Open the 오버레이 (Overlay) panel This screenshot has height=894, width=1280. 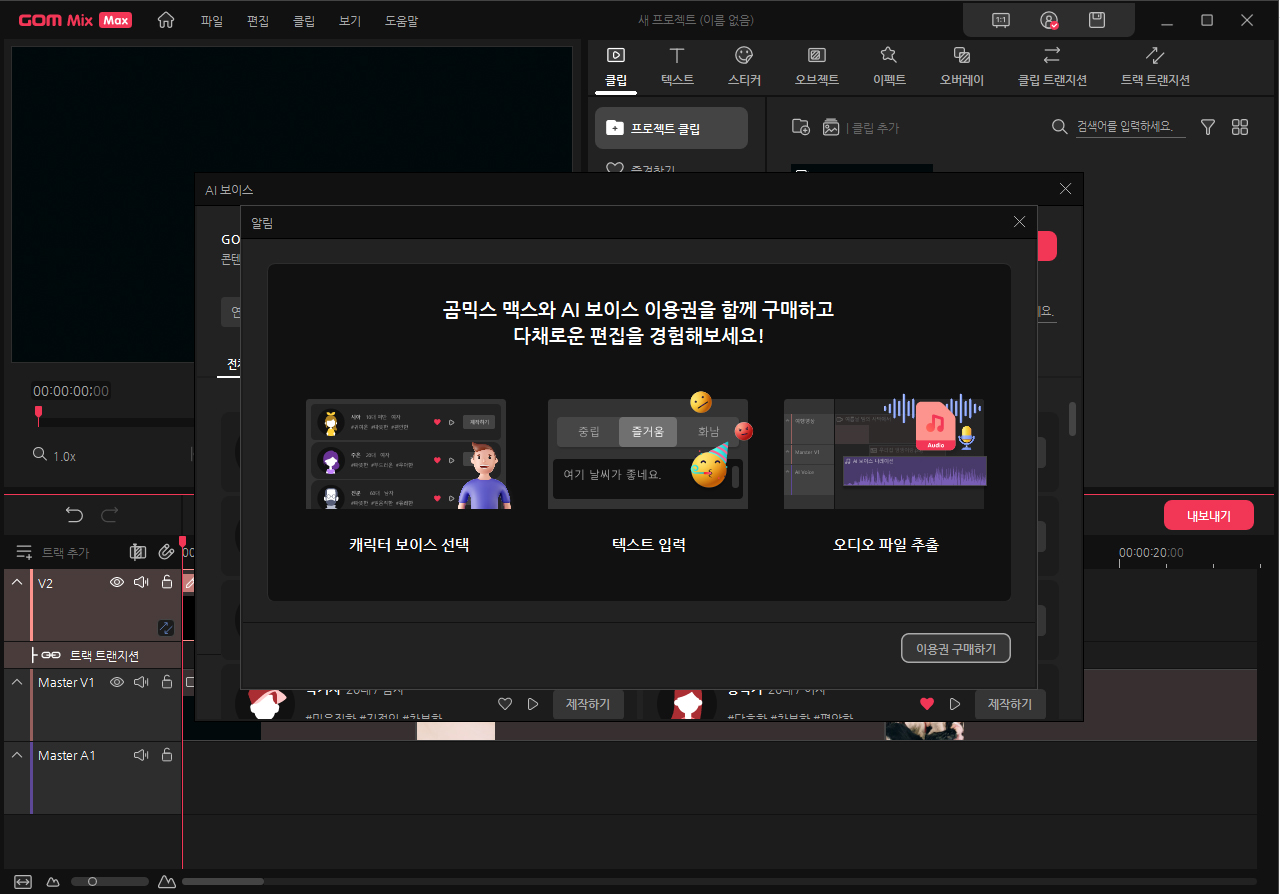pyautogui.click(x=961, y=65)
